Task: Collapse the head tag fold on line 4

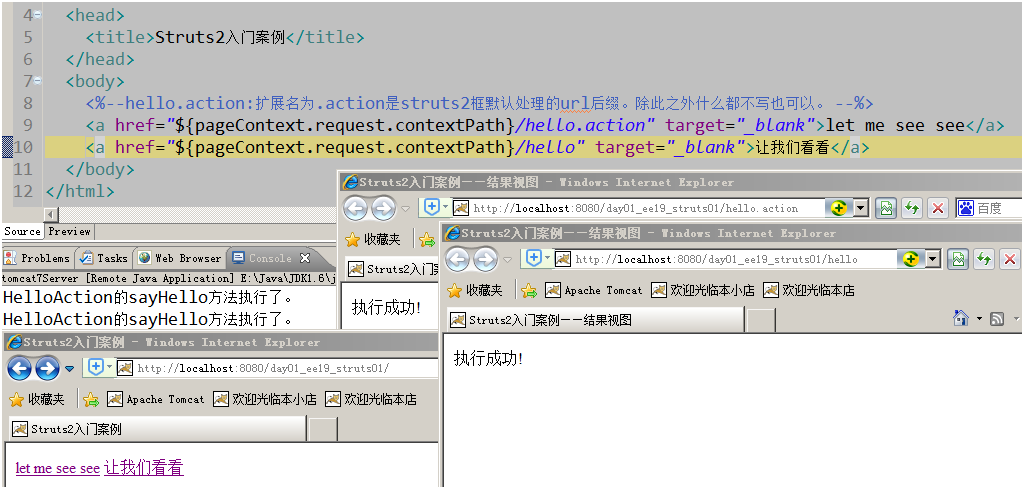Action: pyautogui.click(x=39, y=16)
